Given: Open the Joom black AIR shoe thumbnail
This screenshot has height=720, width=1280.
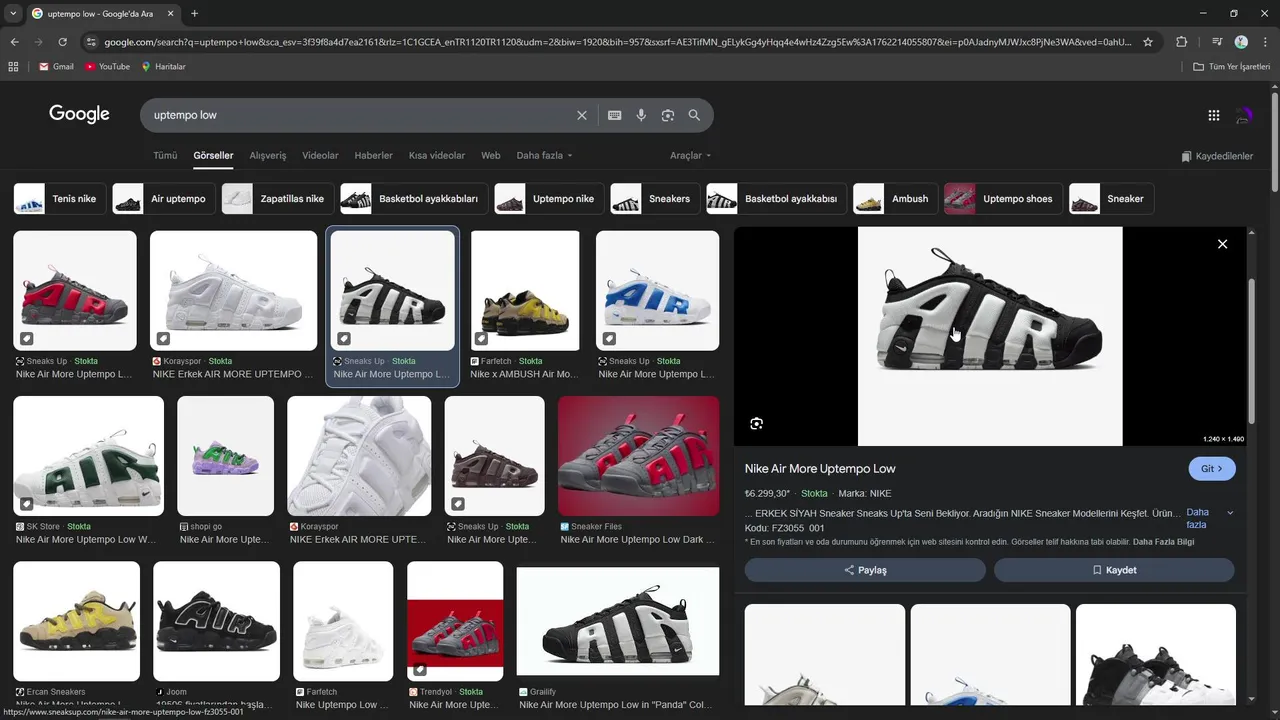Looking at the screenshot, I should click(x=217, y=621).
